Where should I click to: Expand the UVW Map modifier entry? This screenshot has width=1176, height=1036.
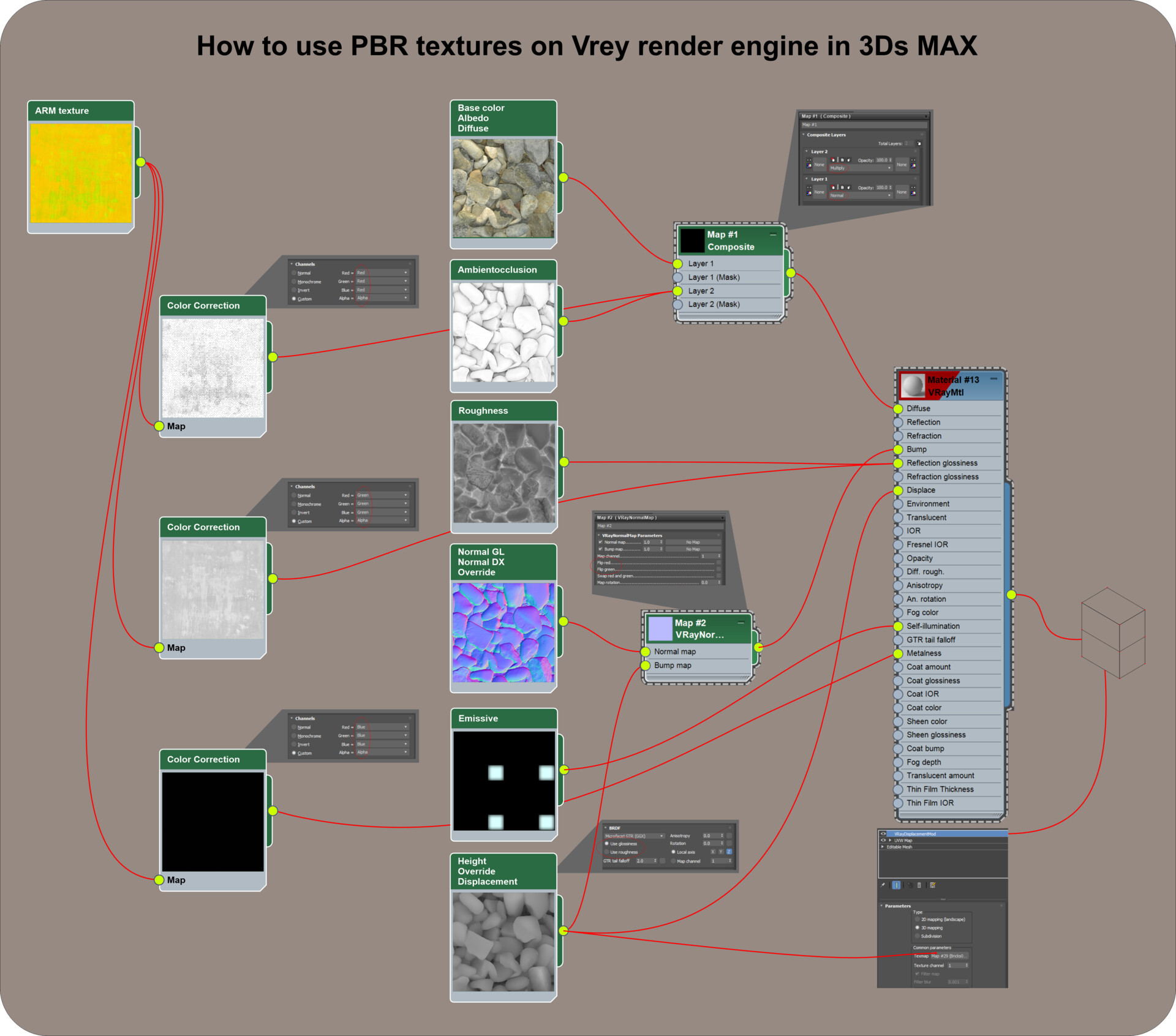pyautogui.click(x=890, y=840)
